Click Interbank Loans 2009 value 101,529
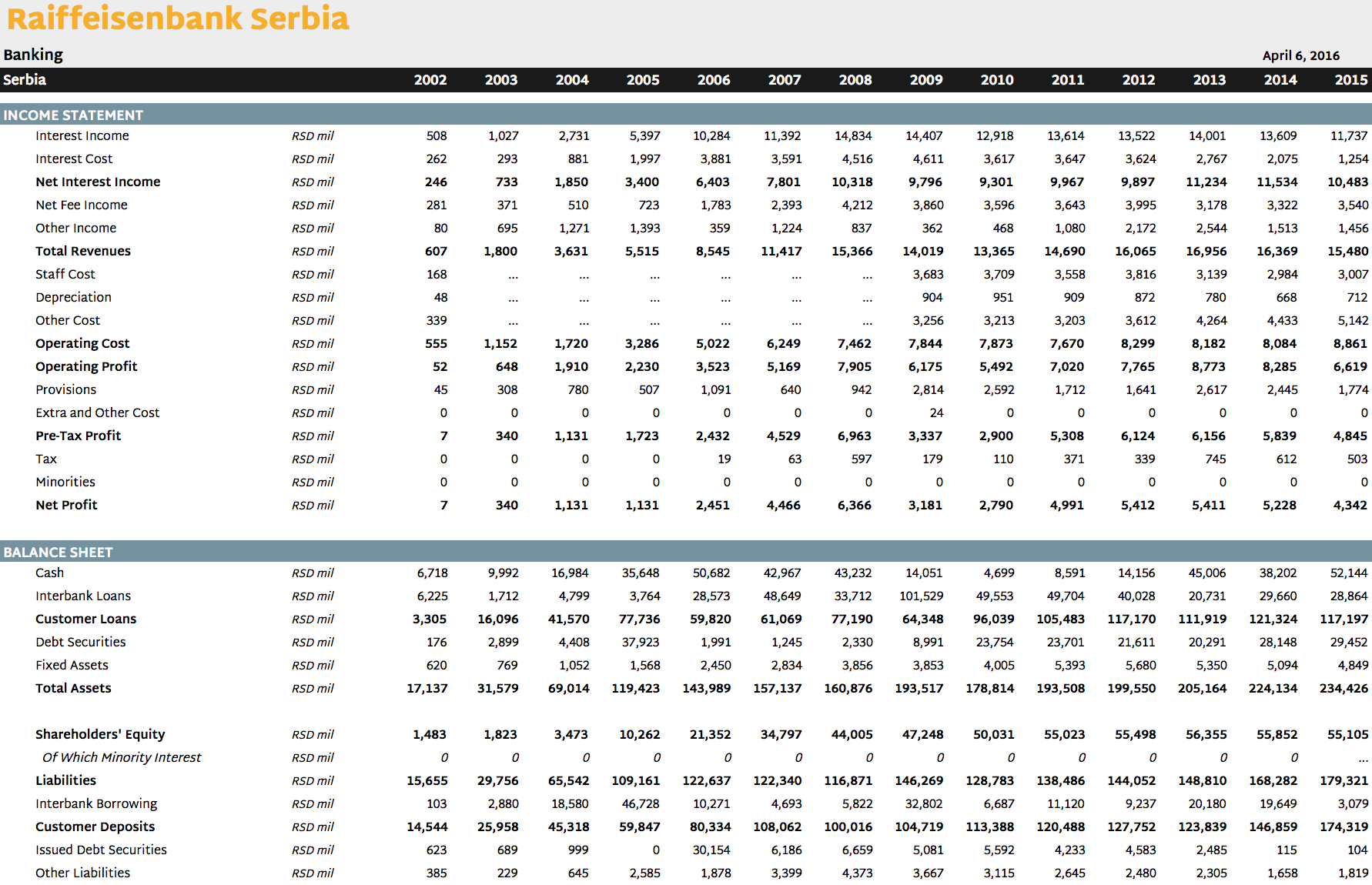 tap(921, 596)
